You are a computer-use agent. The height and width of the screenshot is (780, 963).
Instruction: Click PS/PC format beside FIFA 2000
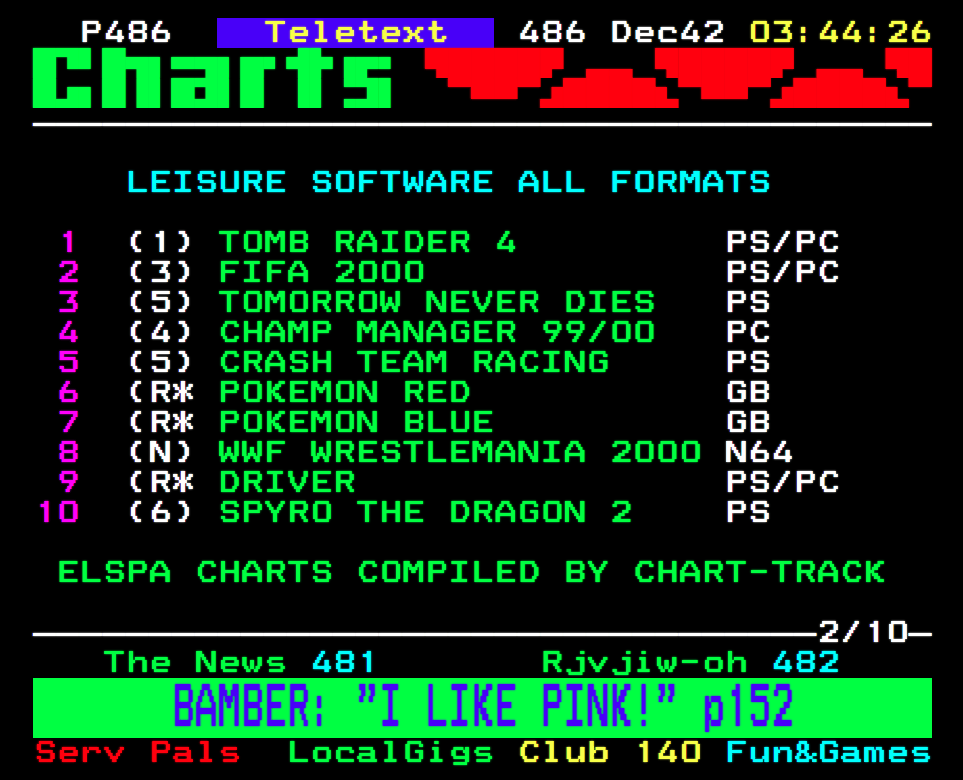782,272
